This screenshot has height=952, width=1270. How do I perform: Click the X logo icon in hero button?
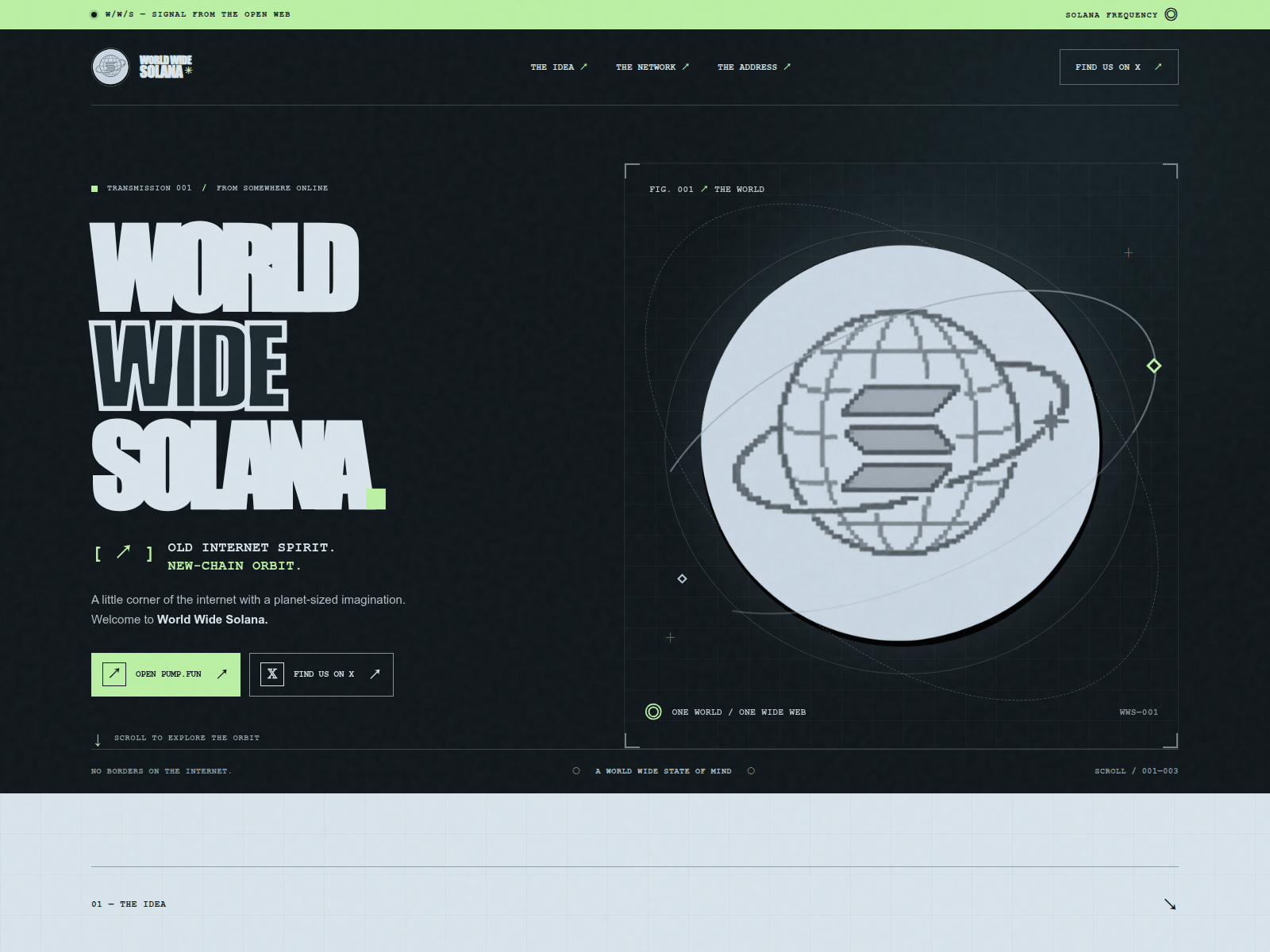pos(272,674)
